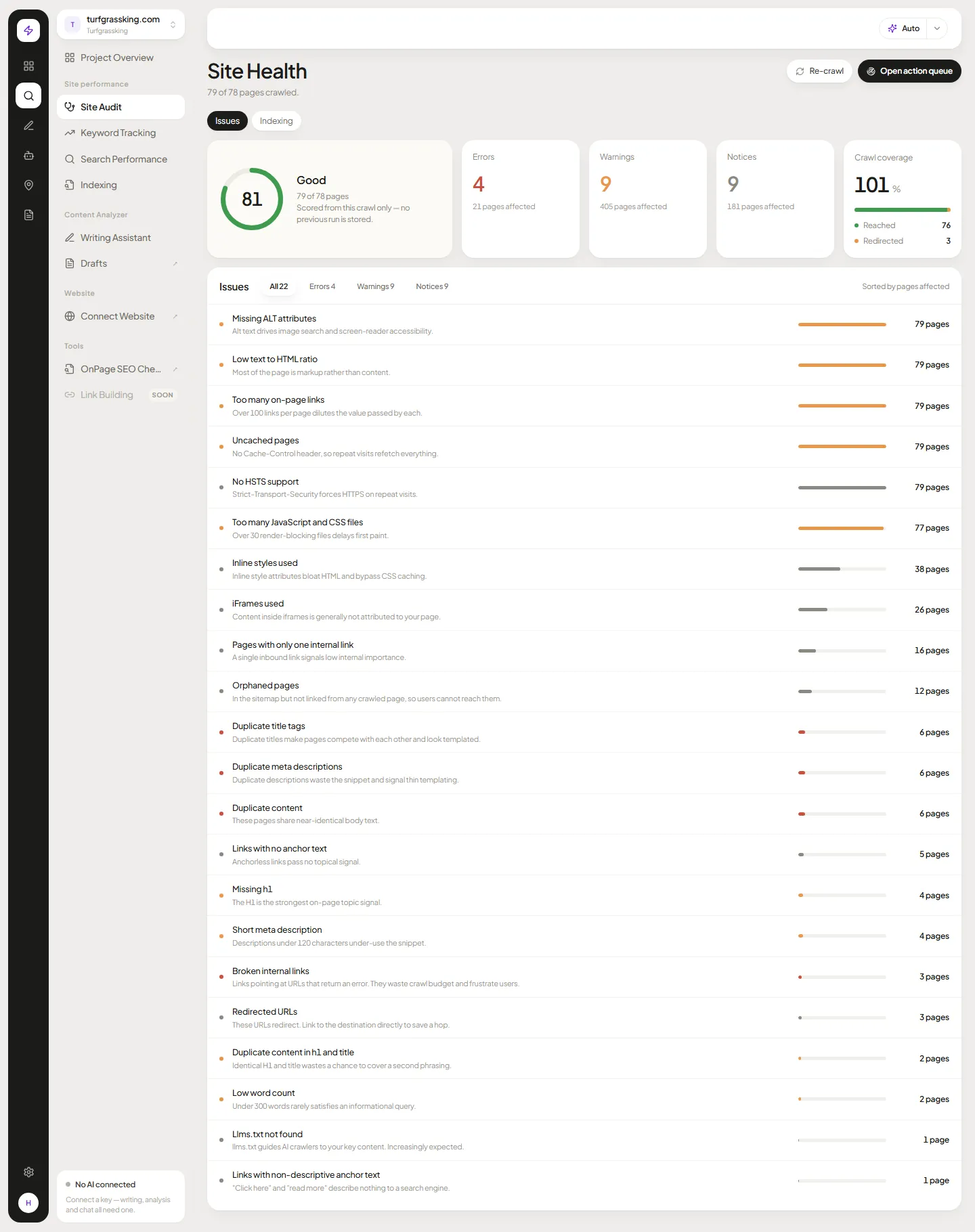Click the Writing Assistant pen icon

tap(70, 238)
